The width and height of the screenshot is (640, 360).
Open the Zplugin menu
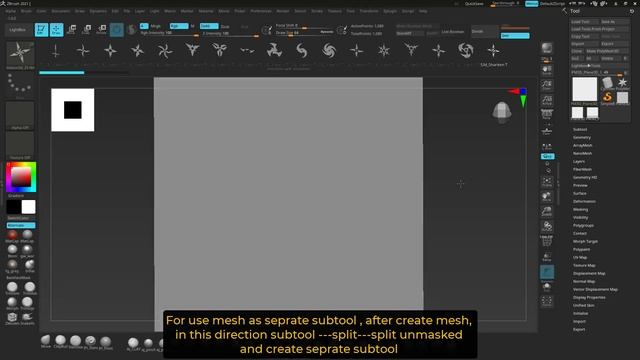click(390, 11)
